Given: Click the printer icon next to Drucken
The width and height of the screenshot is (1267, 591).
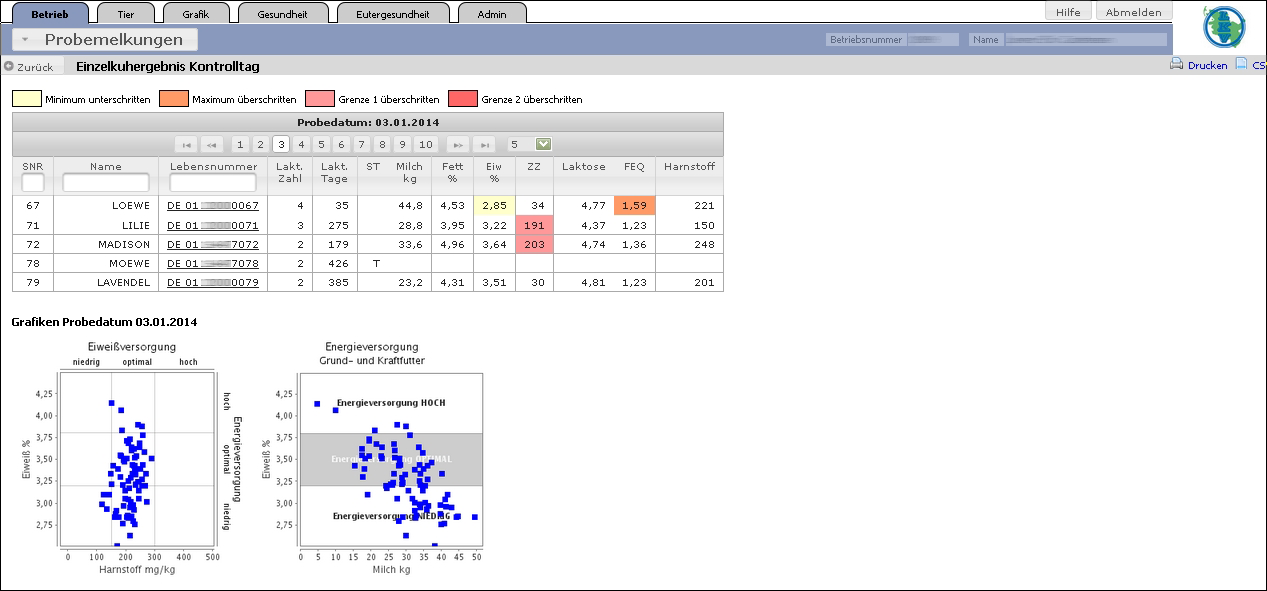Looking at the screenshot, I should click(1177, 65).
